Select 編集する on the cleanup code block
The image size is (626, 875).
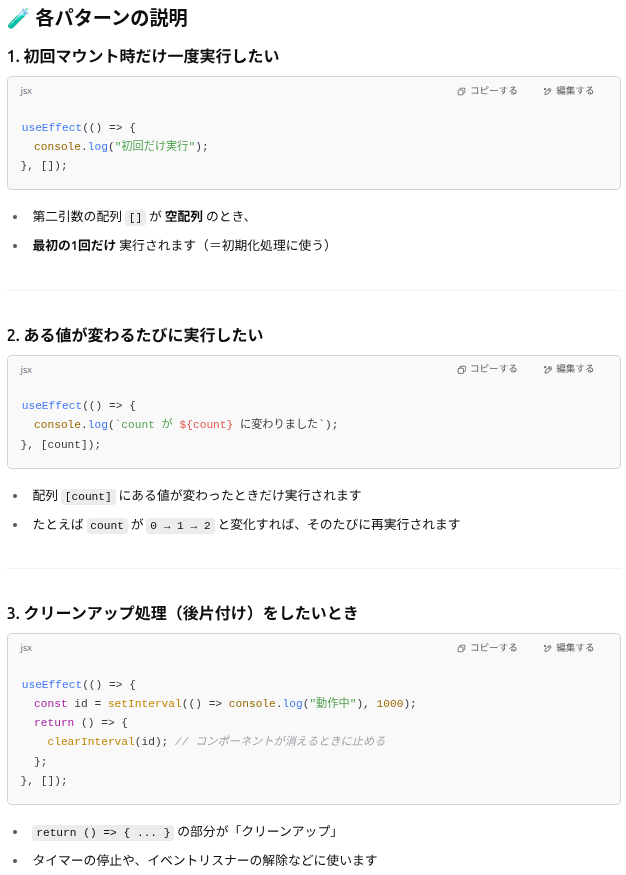tap(569, 647)
